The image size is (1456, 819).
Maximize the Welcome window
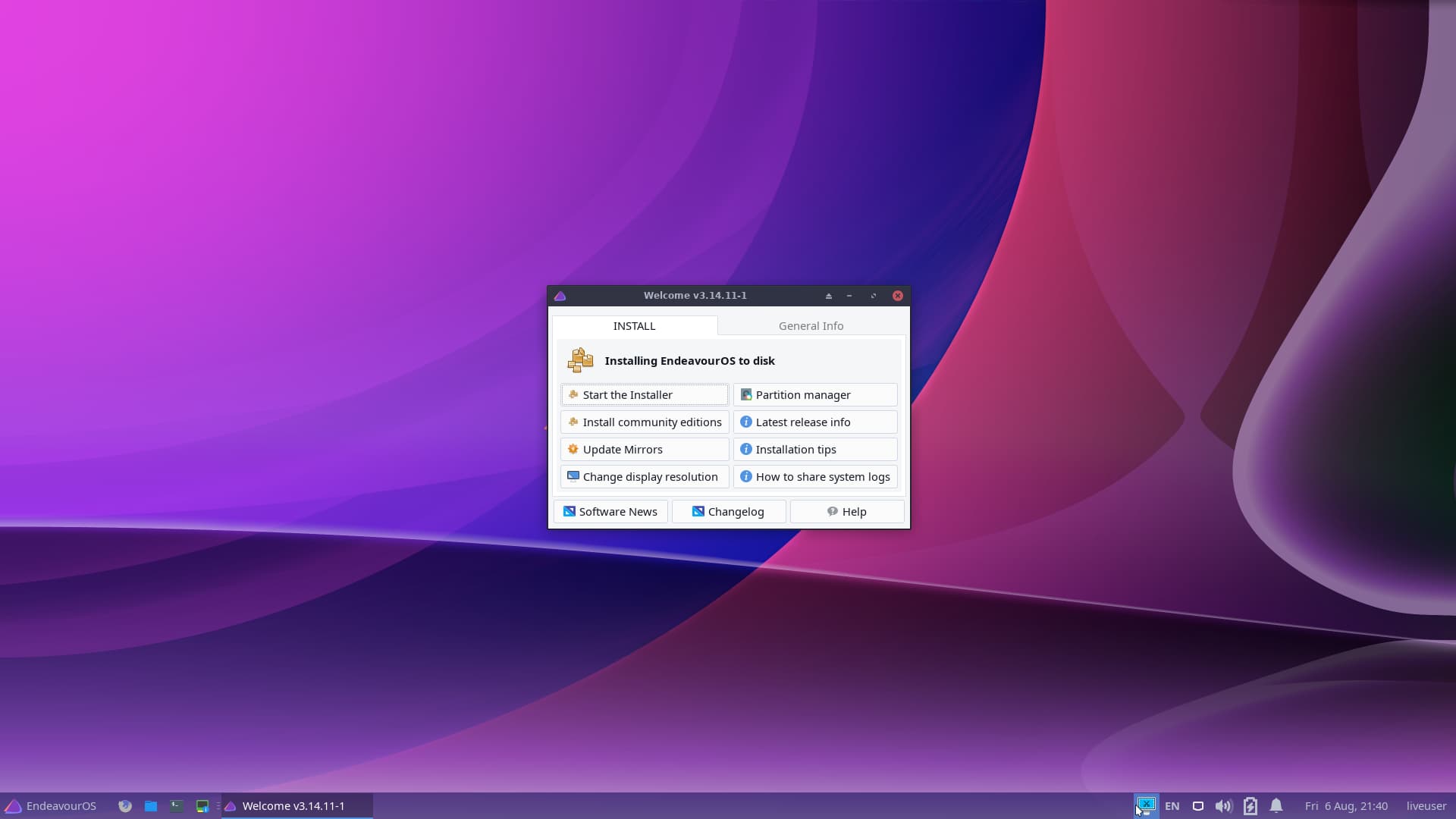pyautogui.click(x=874, y=296)
